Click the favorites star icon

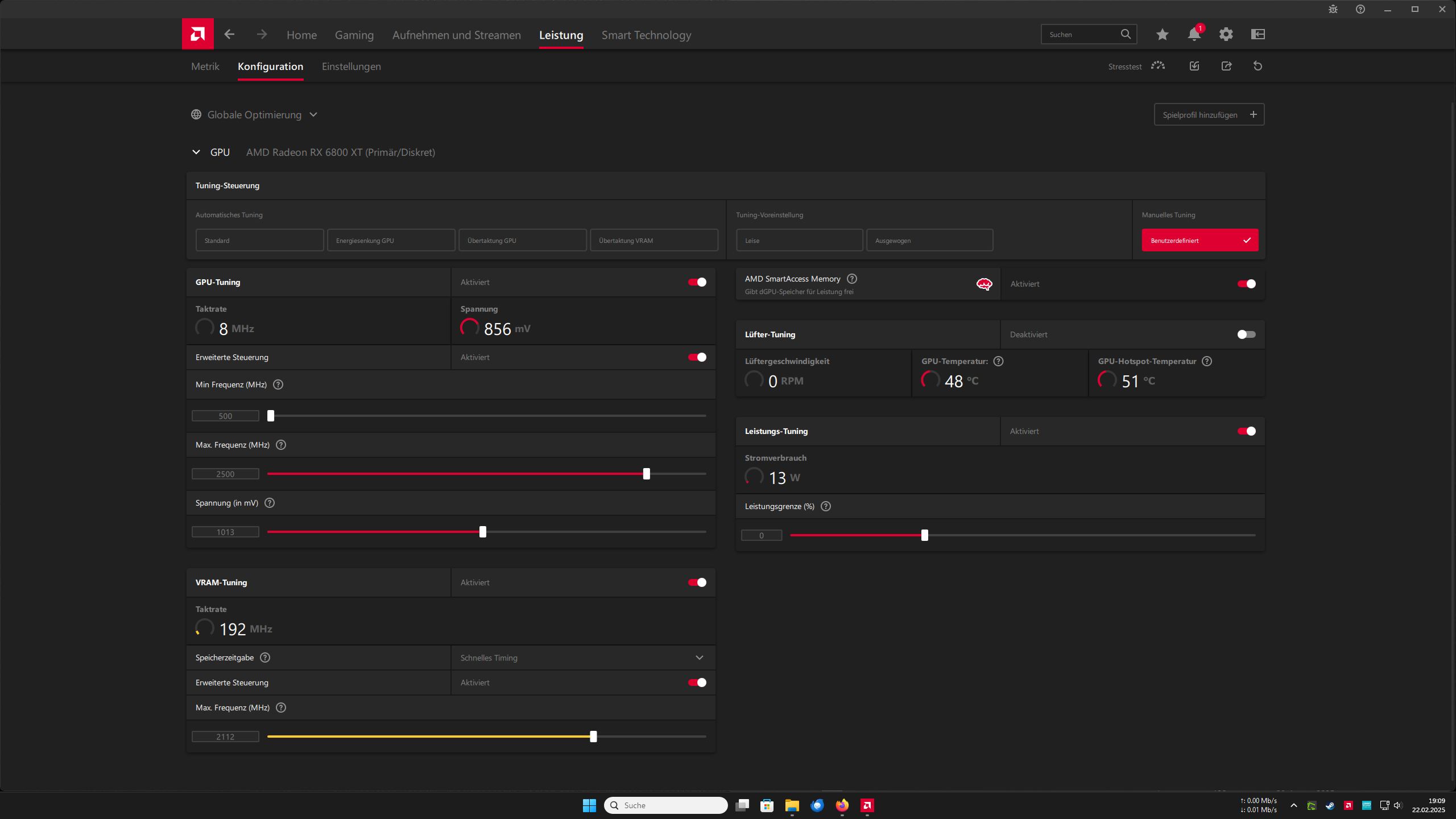point(1162,35)
